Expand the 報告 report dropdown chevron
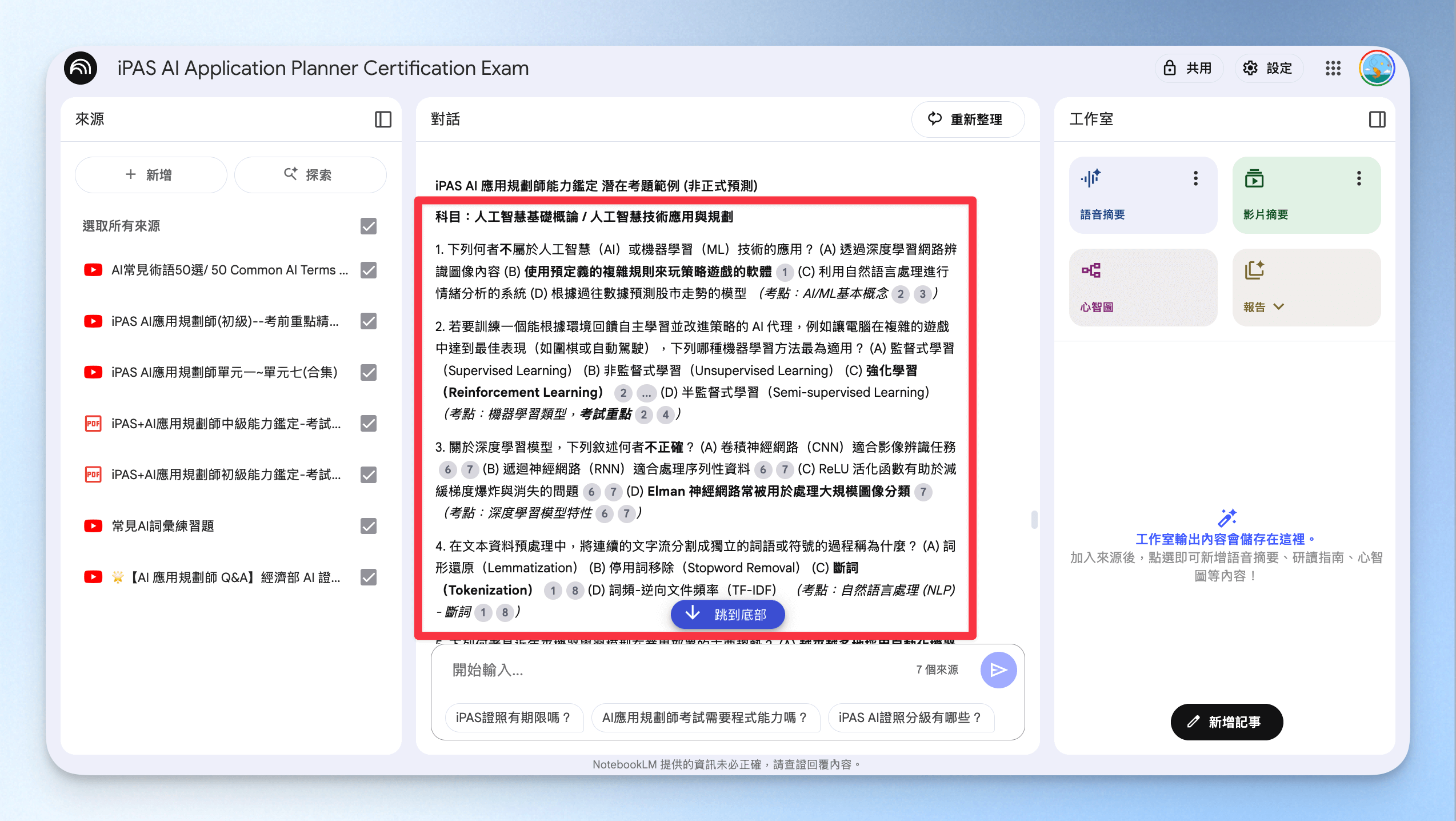The height and width of the screenshot is (821, 1456). coord(1279,307)
